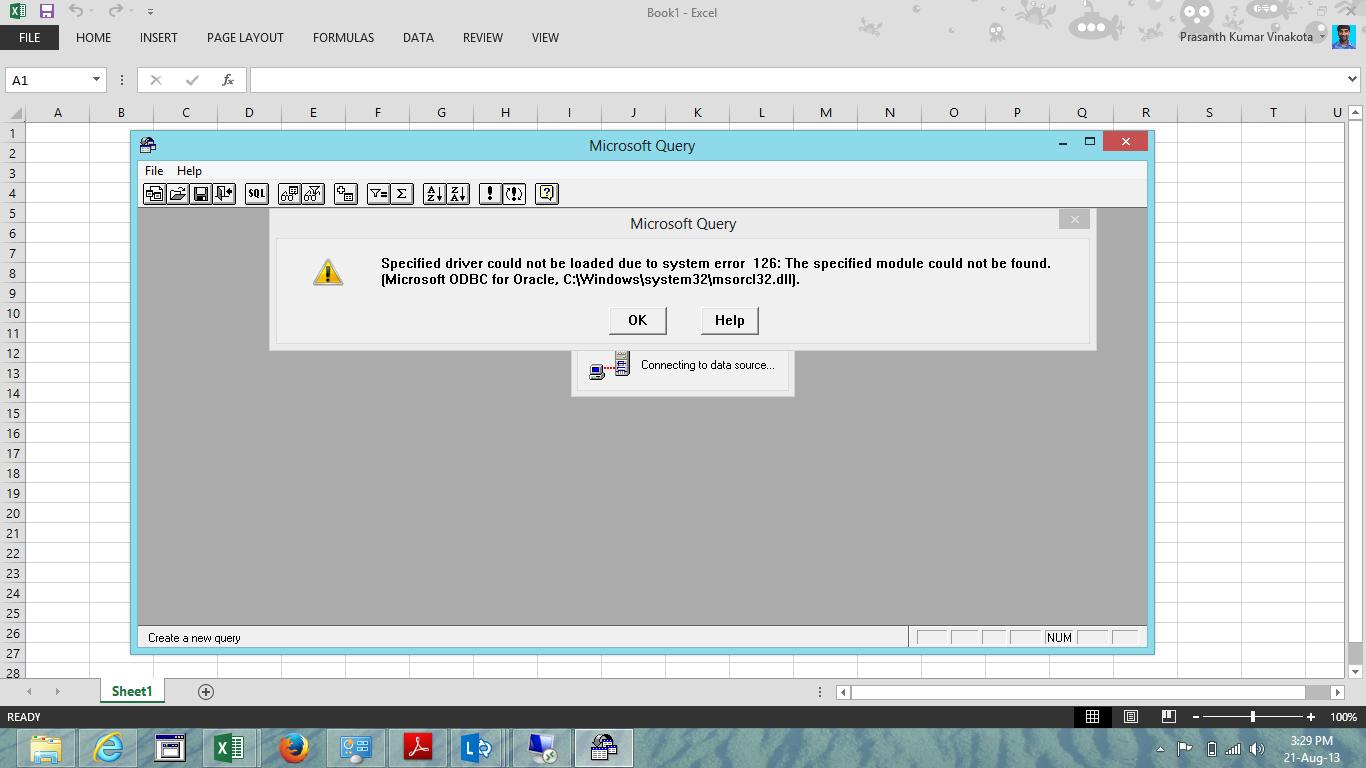Viewport: 1366px width, 768px height.
Task: Click the zoom slider handle
Action: pyautogui.click(x=1253, y=716)
